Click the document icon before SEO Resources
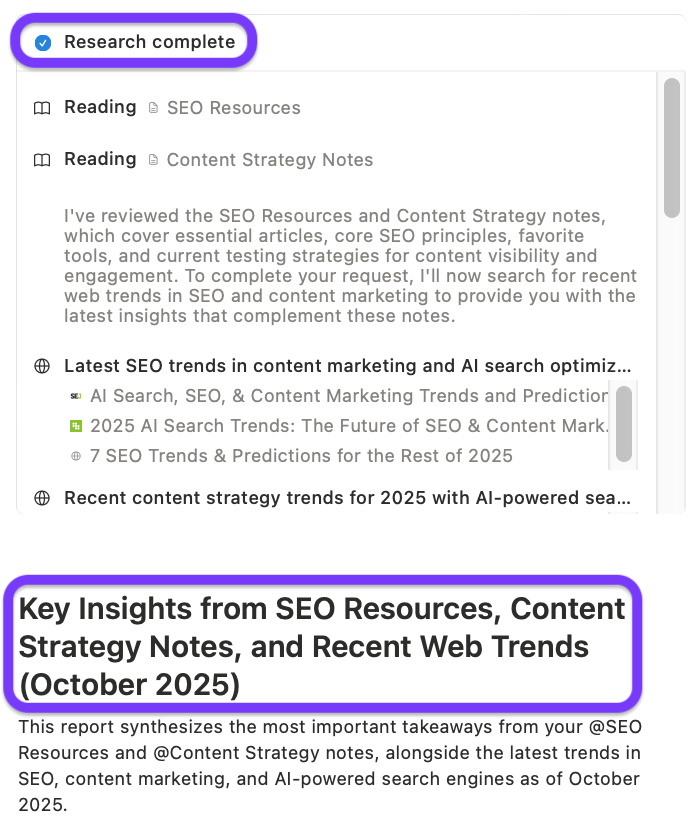The height and width of the screenshot is (840, 696). coord(153,108)
